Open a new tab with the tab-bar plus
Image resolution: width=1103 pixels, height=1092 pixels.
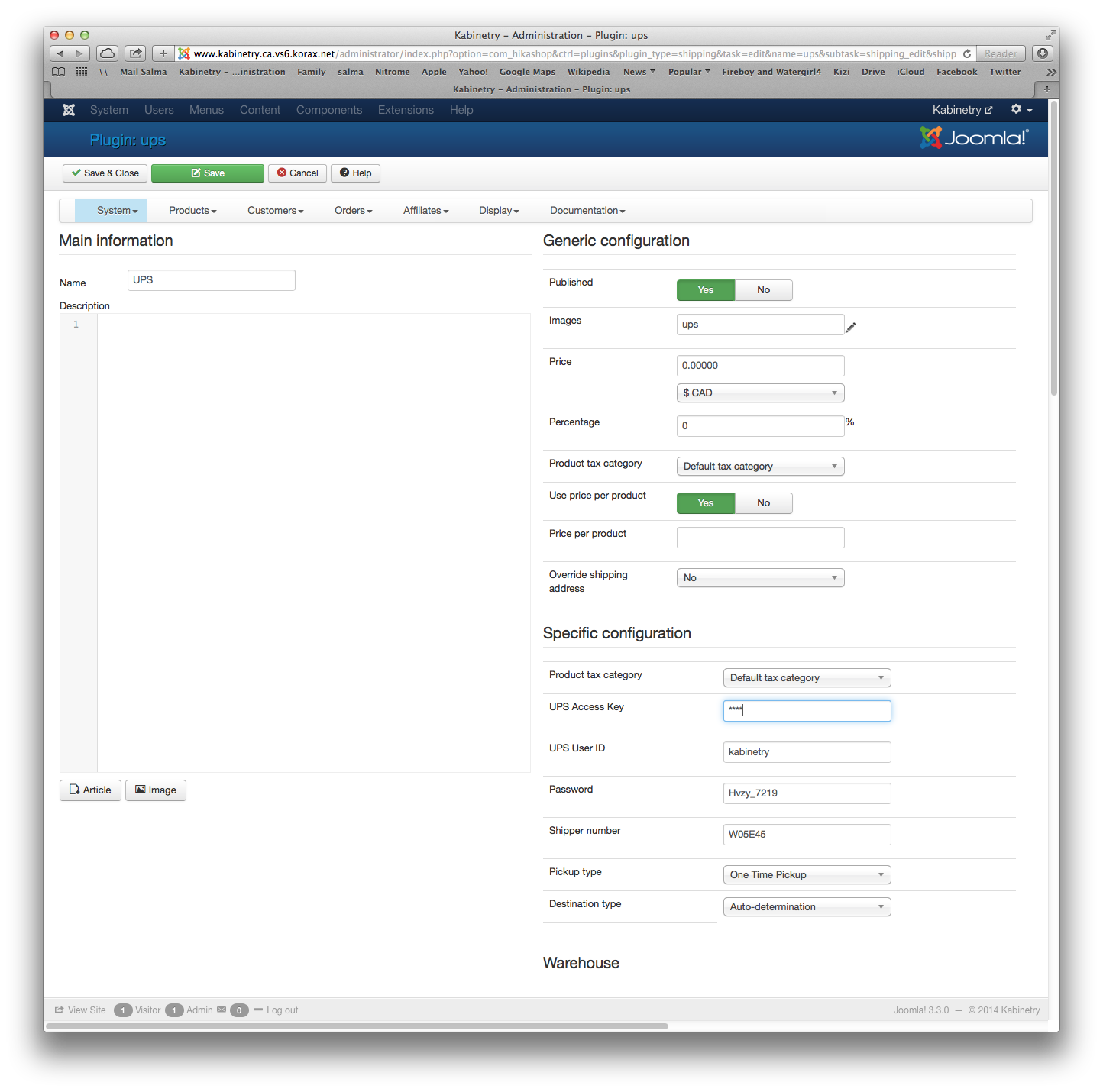click(x=1046, y=89)
